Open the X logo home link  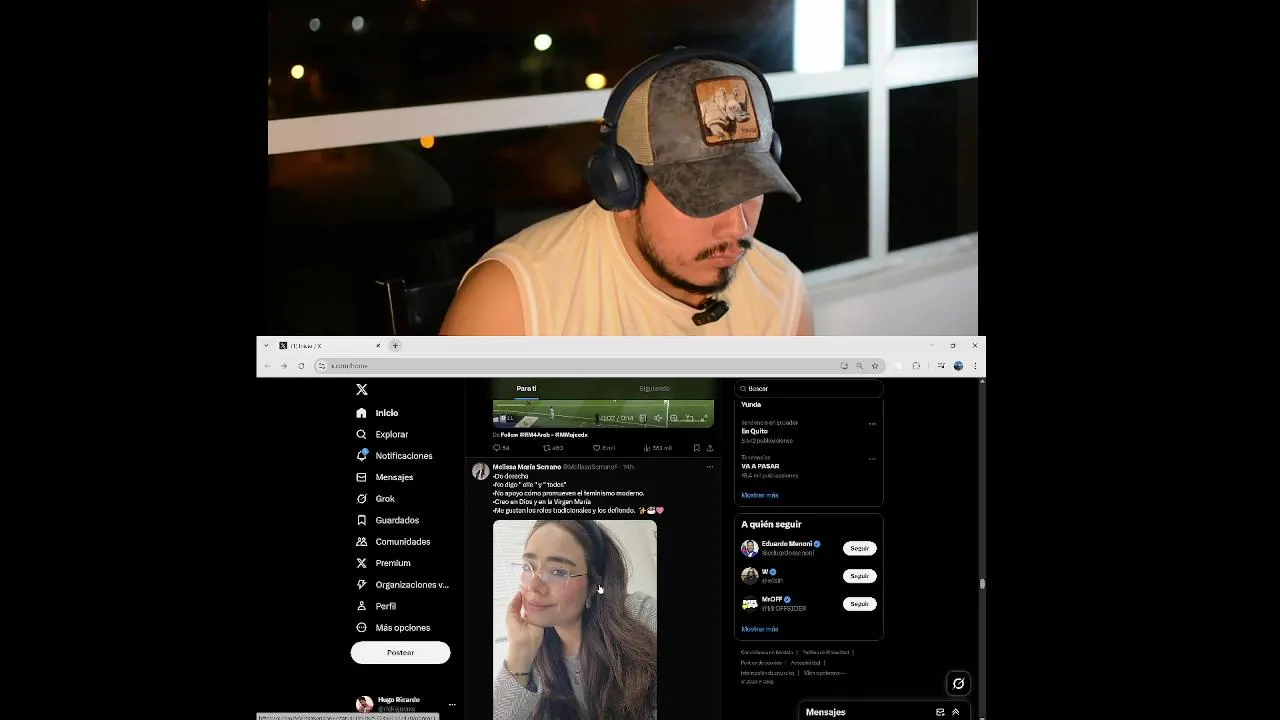coord(362,389)
